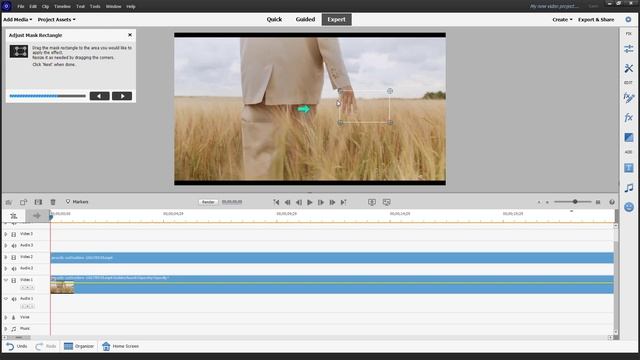Click the timeline help question mark icon
This screenshot has height=360, width=640.
611,202
